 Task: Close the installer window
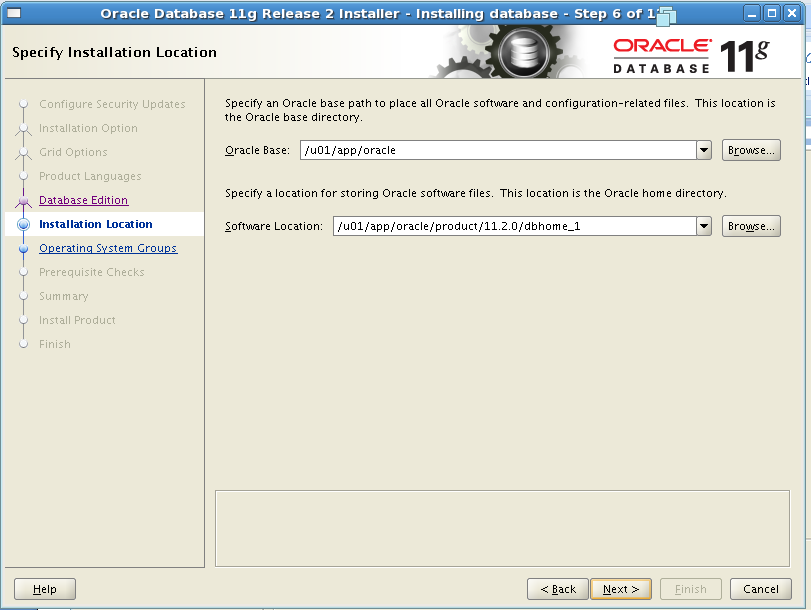pos(791,13)
